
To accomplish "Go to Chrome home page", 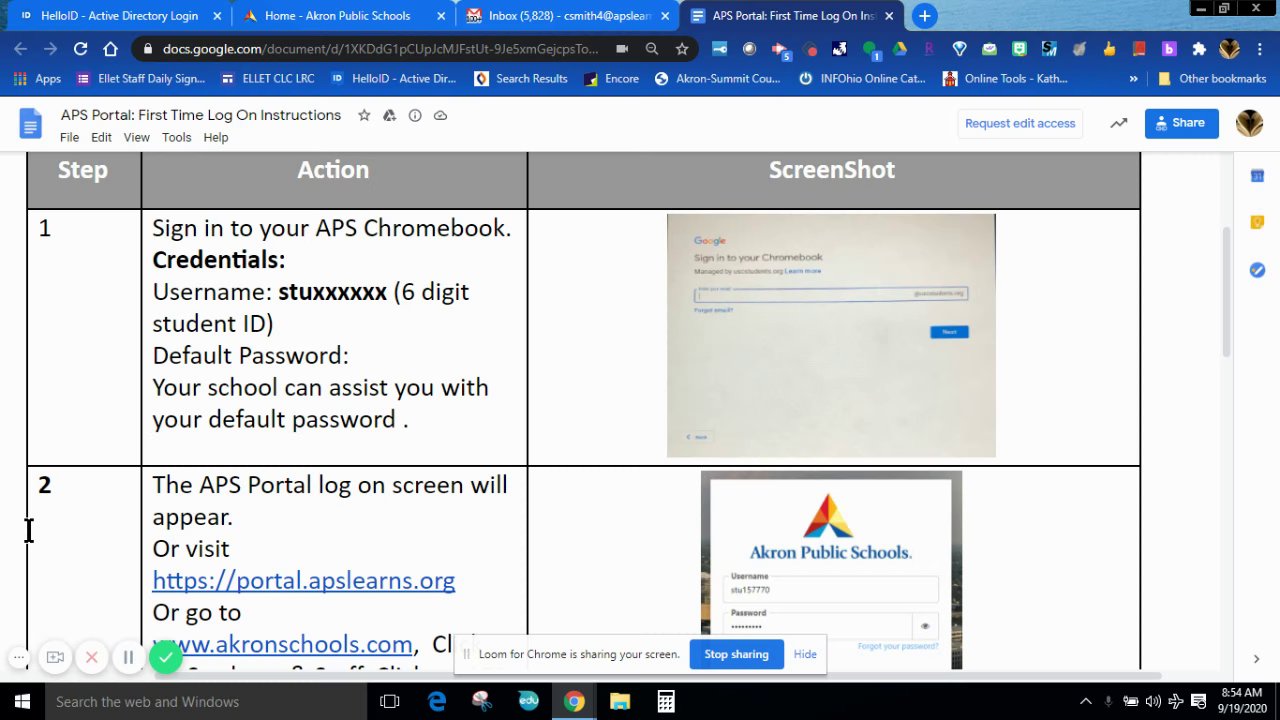I will pyautogui.click(x=110, y=49).
